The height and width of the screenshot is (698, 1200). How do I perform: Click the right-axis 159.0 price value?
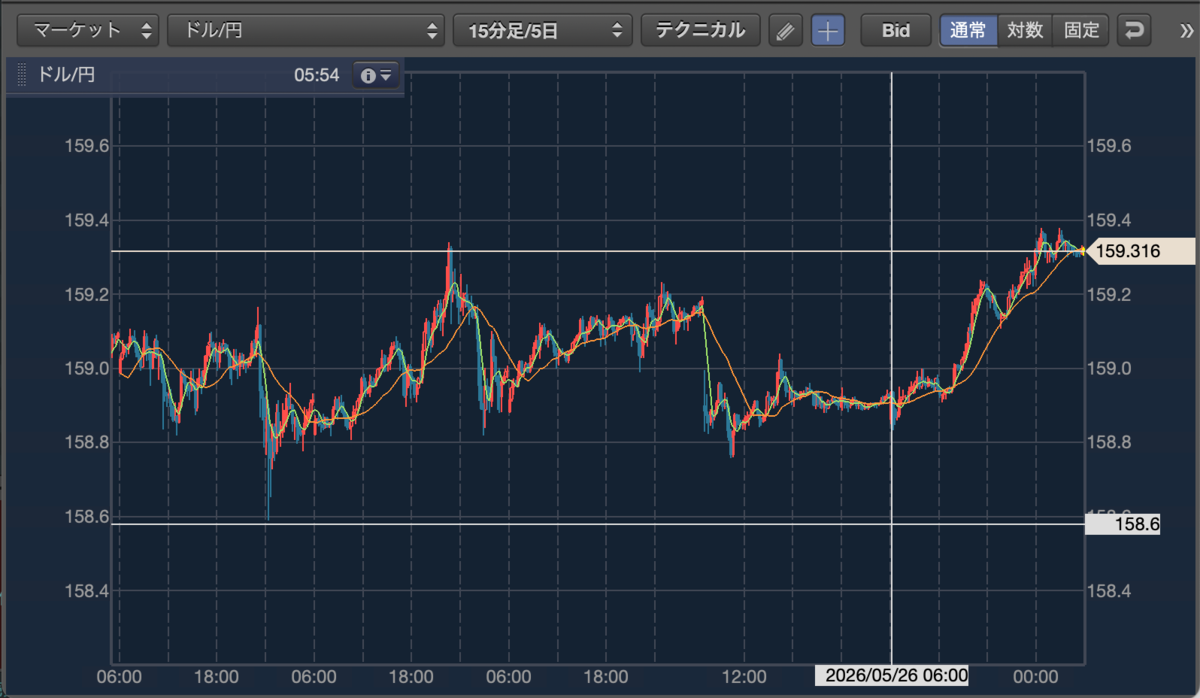pyautogui.click(x=1109, y=368)
